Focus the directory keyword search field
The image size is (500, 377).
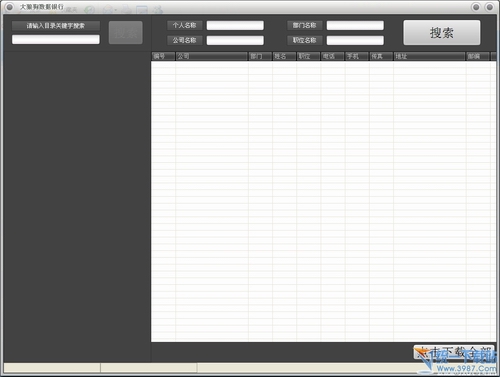pos(56,40)
